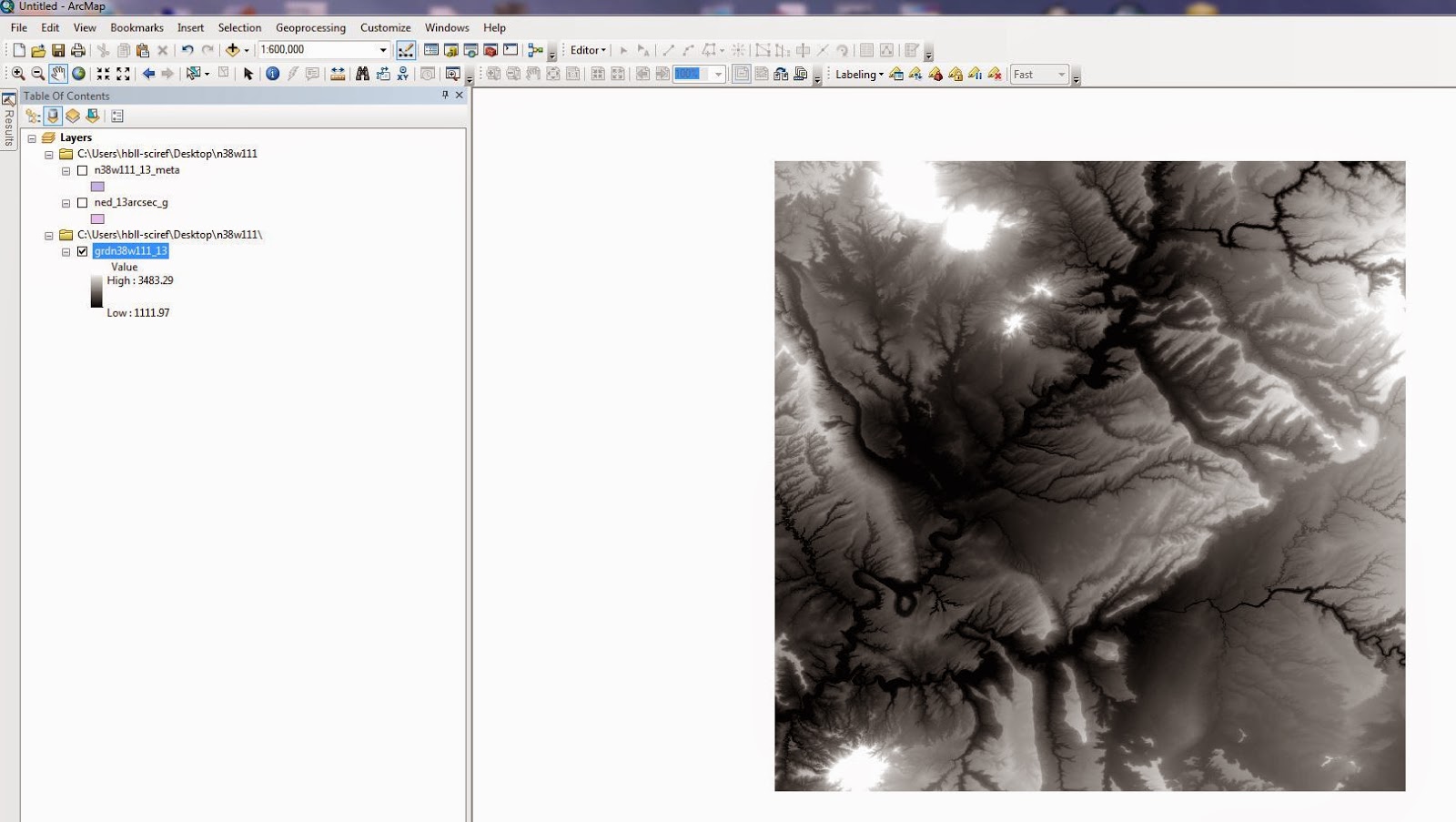Click the Add Data button
1456x822 pixels.
coord(233,50)
